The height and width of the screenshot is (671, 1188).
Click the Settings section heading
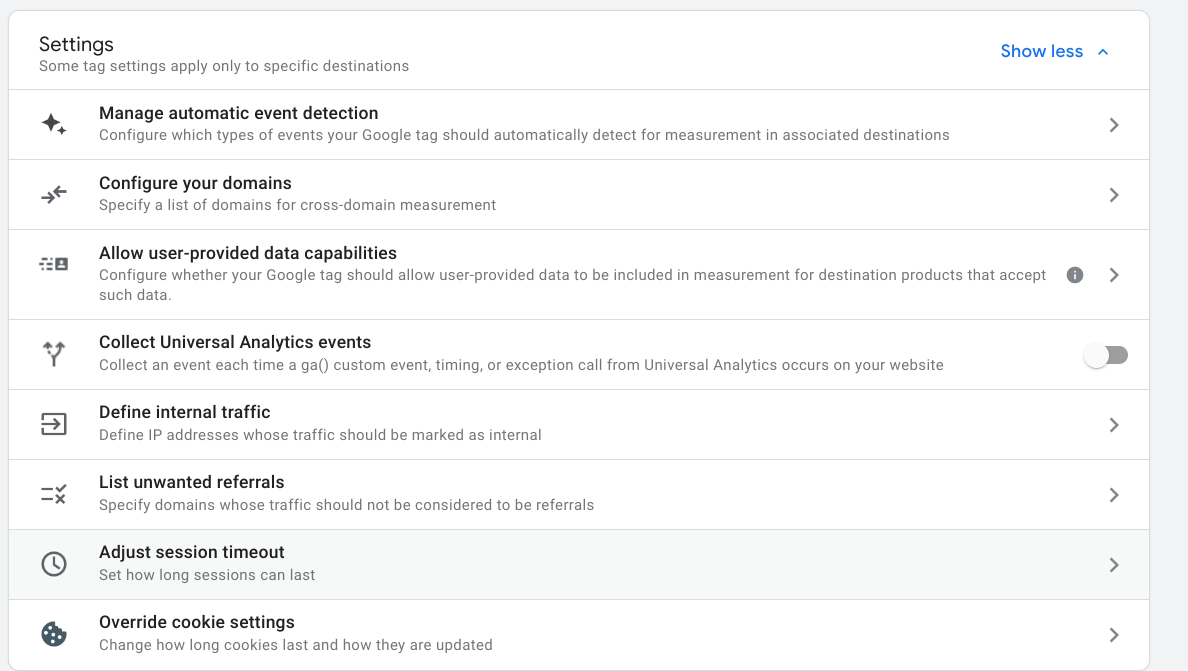click(77, 45)
